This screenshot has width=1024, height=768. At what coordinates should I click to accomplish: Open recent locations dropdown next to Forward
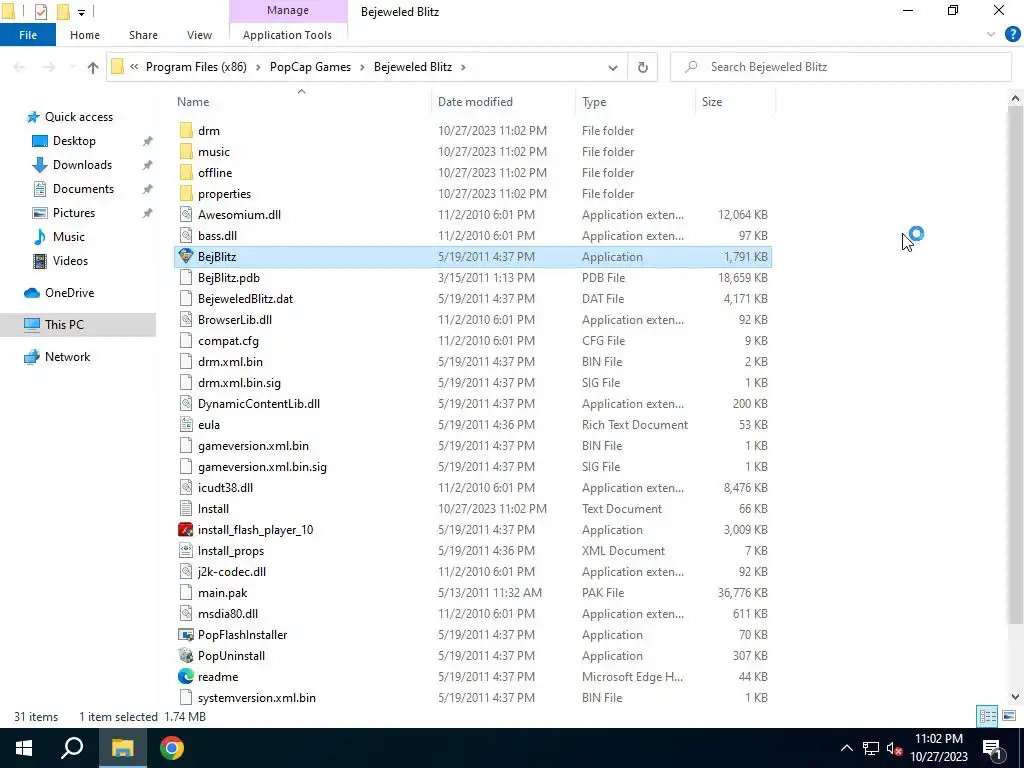72,67
